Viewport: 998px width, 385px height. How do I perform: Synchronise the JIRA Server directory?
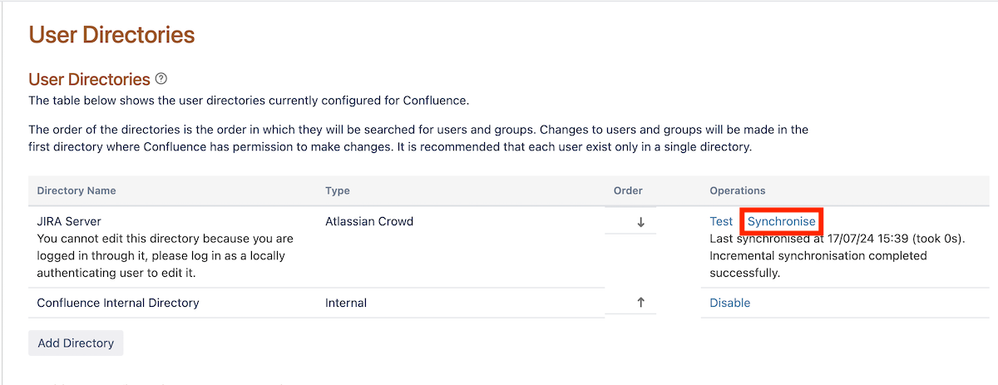[x=781, y=221]
